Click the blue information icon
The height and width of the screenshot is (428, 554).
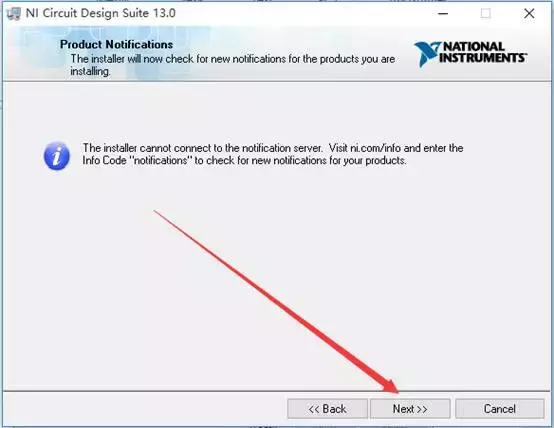(57, 156)
